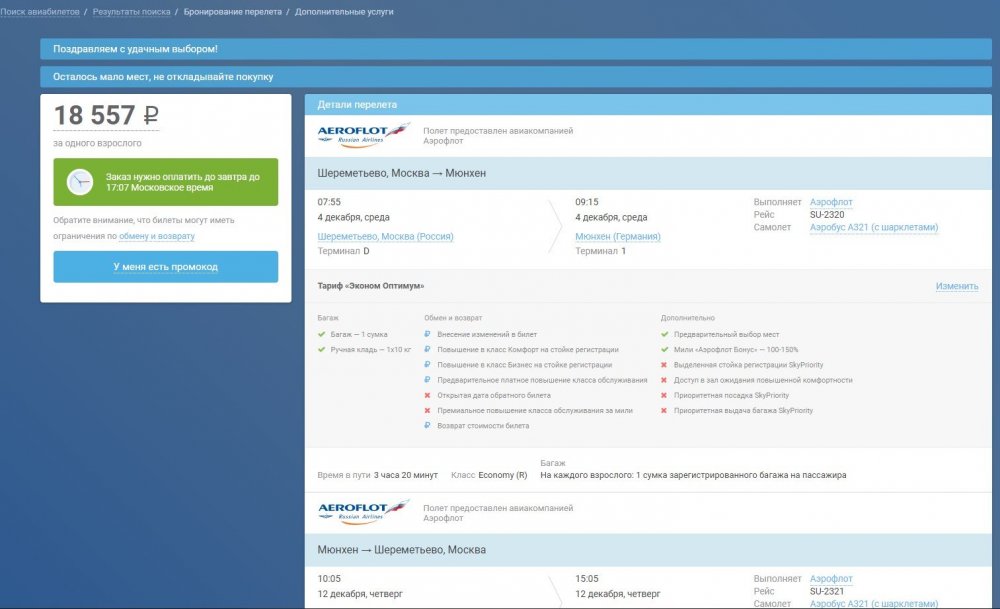Click the red cross beside 'Выделенная стойка регистрации SkyPriority'
The height and width of the screenshot is (609, 1000).
(x=665, y=365)
